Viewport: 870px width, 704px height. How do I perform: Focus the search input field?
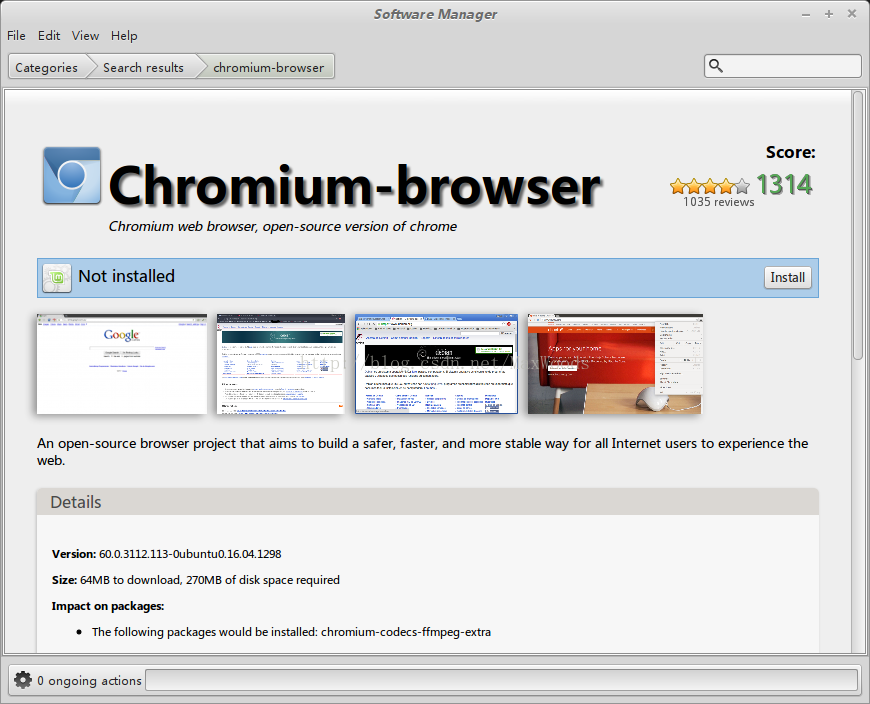click(x=782, y=66)
